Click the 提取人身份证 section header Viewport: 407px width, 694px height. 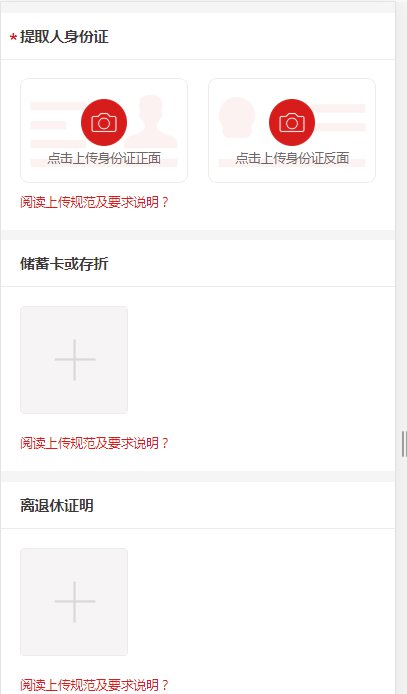[64, 37]
